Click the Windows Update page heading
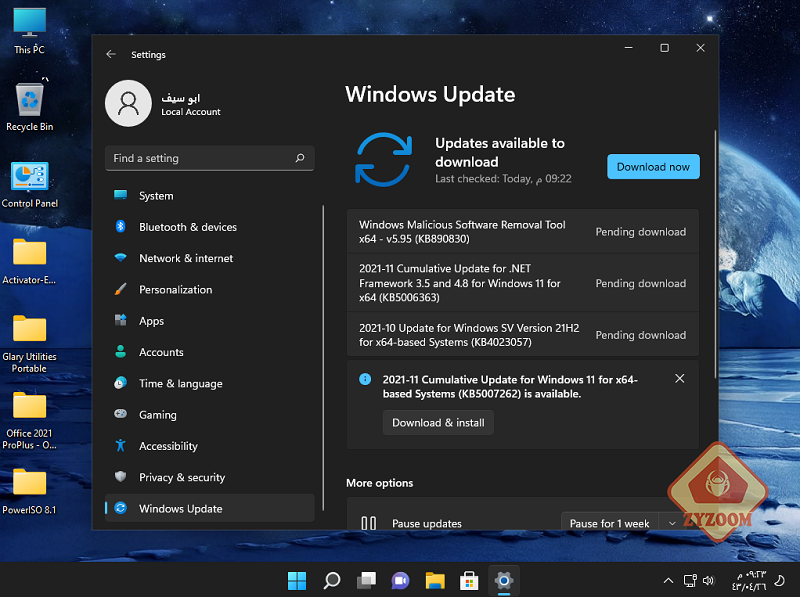Viewport: 800px width, 597px height. 430,94
